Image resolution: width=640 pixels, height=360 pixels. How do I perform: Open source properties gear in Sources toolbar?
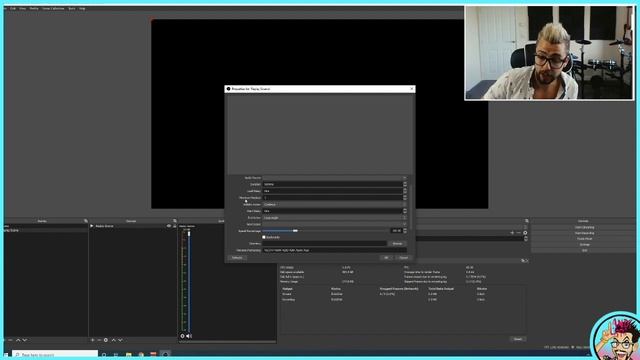point(106,340)
